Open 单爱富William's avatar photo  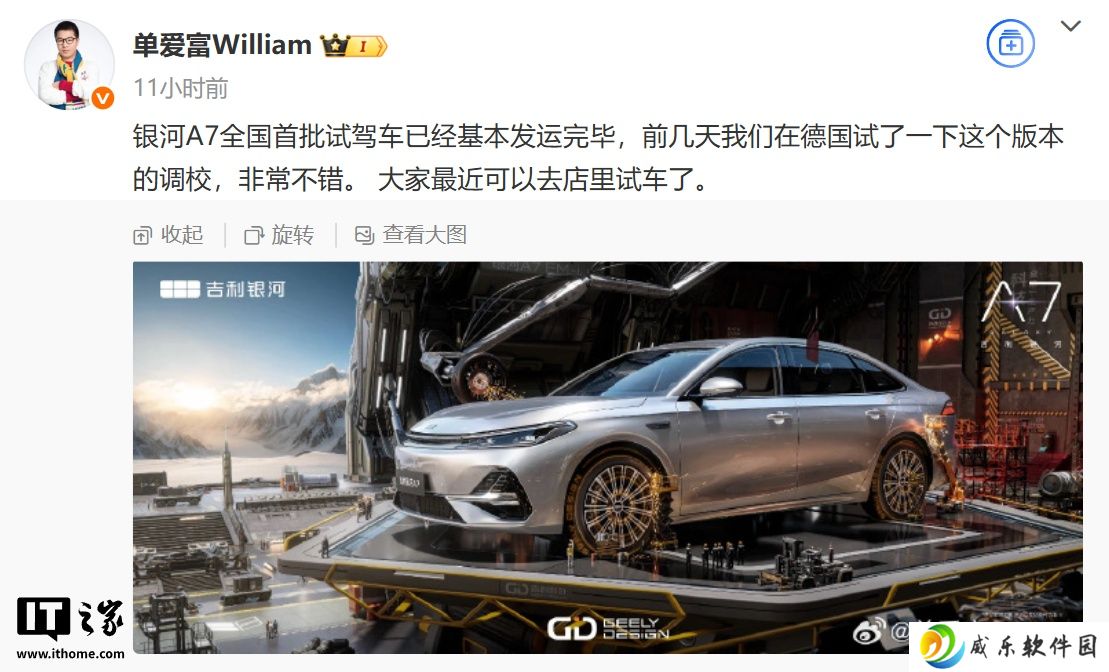(x=69, y=64)
